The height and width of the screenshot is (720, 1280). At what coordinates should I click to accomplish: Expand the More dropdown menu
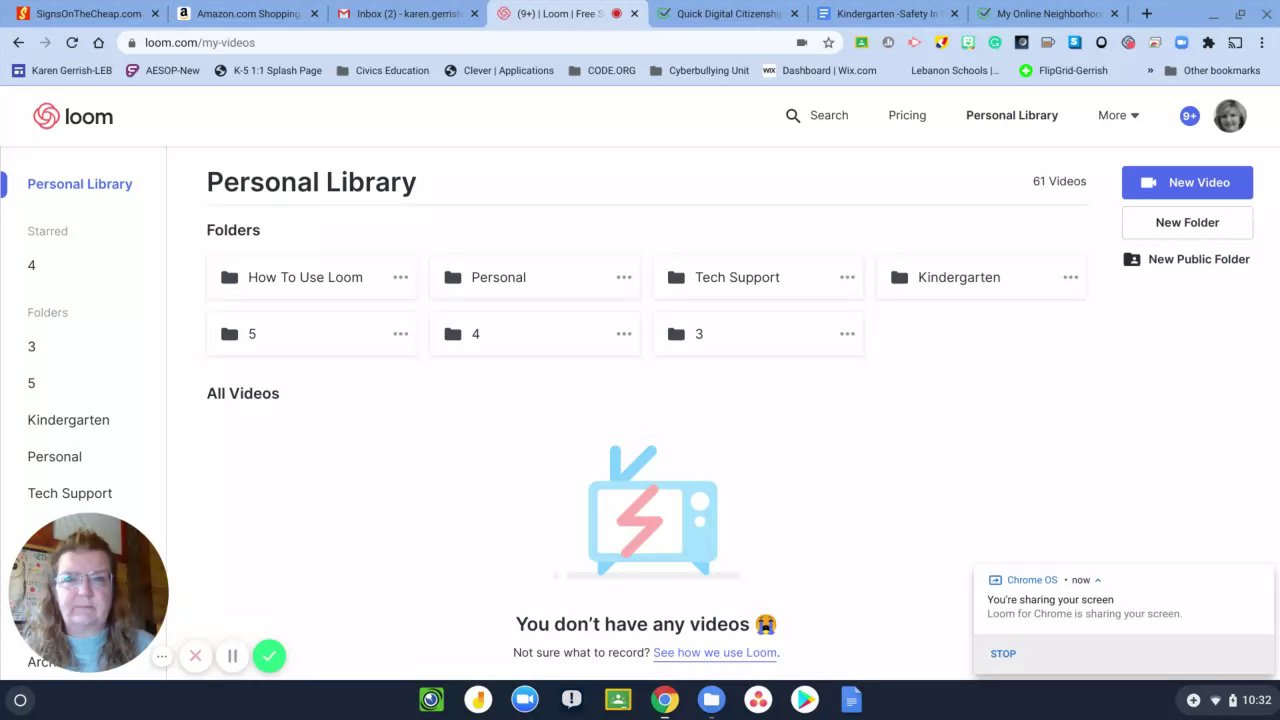tap(1118, 115)
